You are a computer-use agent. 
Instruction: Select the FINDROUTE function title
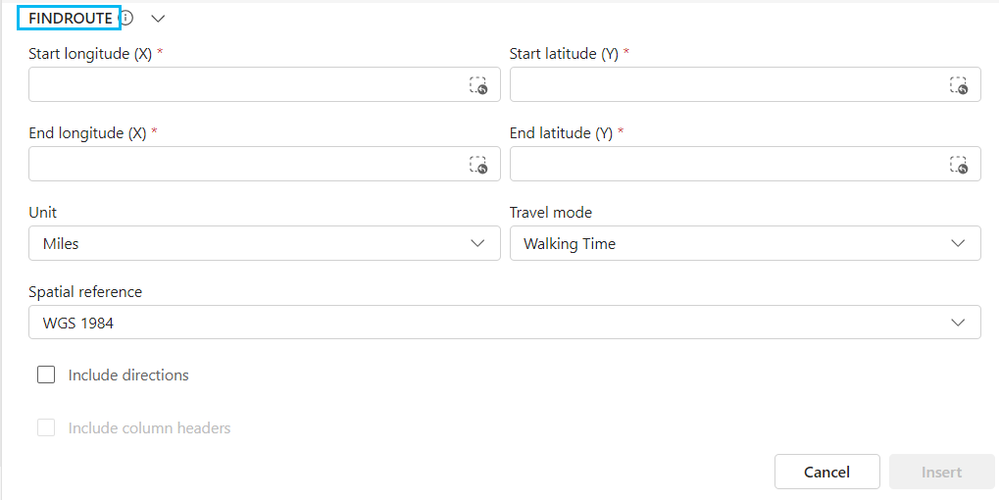(70, 18)
